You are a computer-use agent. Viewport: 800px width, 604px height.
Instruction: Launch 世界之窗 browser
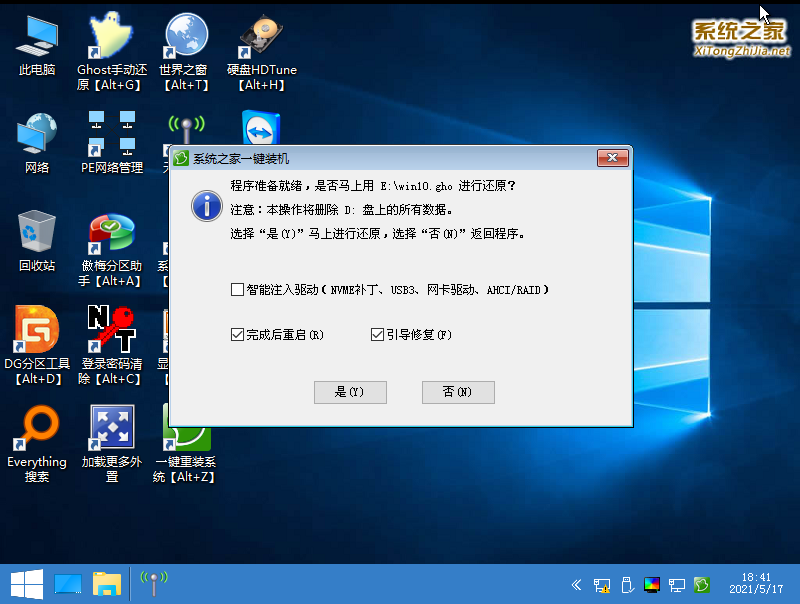186,45
